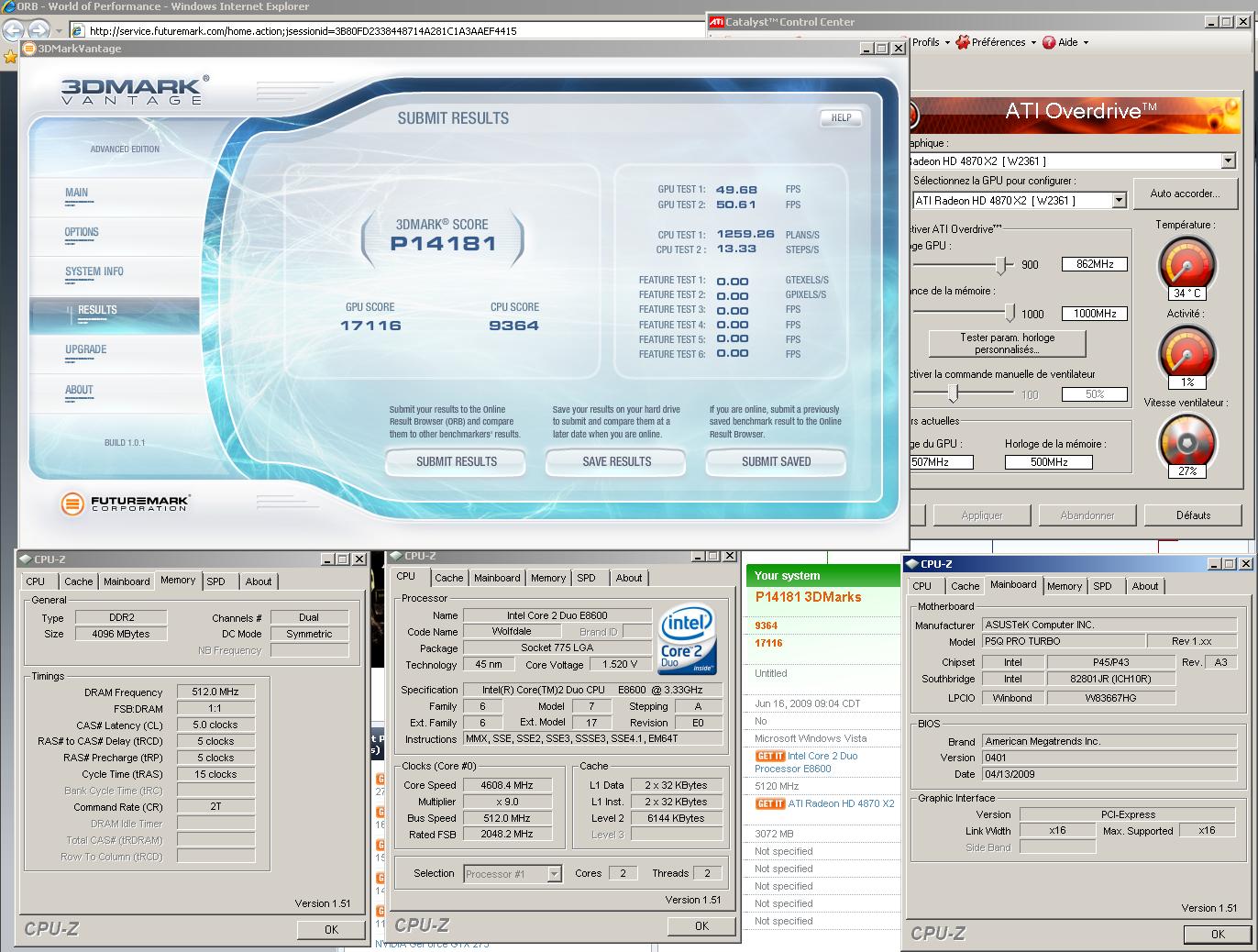Click the memory clock slider handle near 1000
The width and height of the screenshot is (1258, 952).
click(1010, 314)
